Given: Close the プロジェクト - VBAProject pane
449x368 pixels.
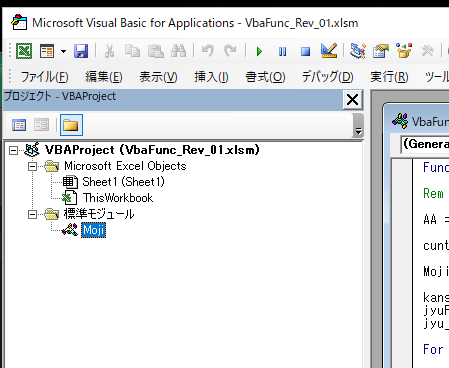Looking at the screenshot, I should (x=352, y=100).
